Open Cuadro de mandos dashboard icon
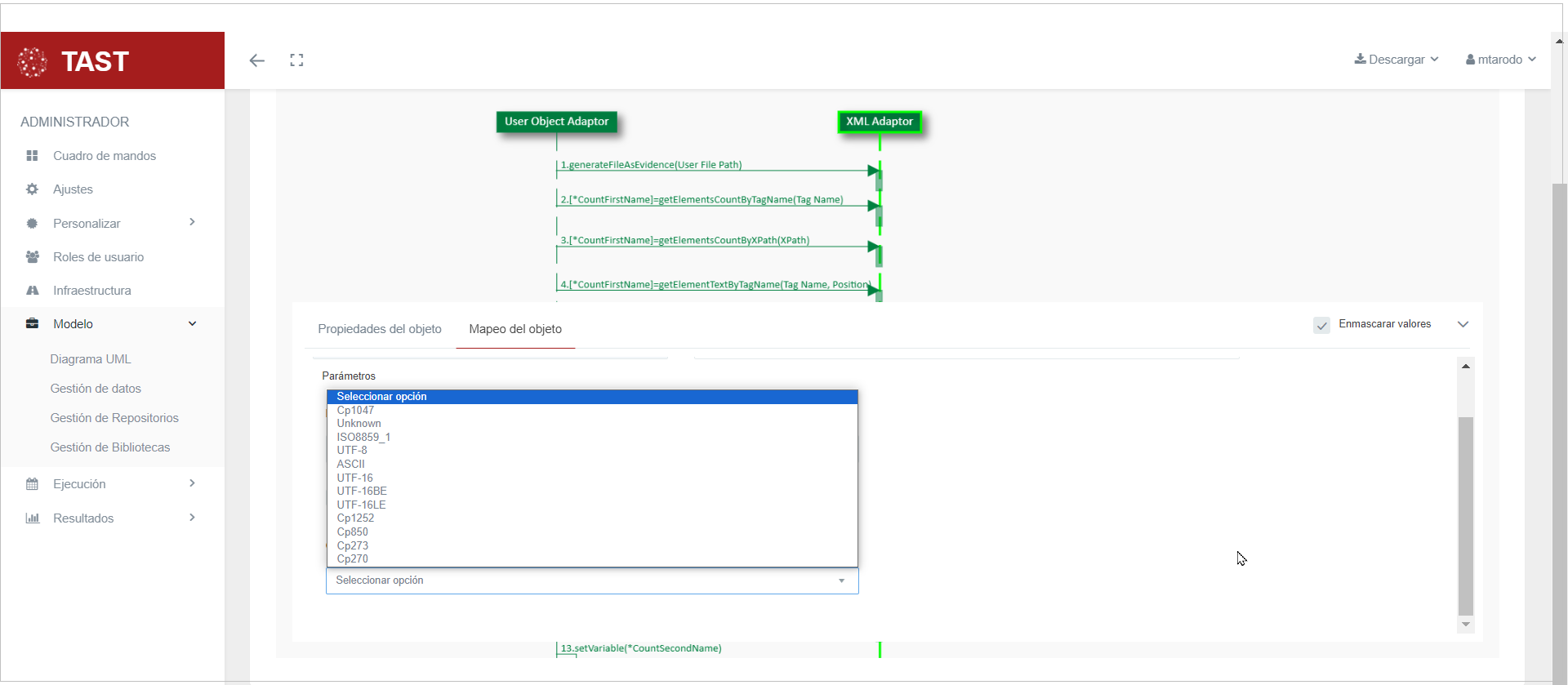Image resolution: width=1568 pixels, height=685 pixels. tap(33, 156)
